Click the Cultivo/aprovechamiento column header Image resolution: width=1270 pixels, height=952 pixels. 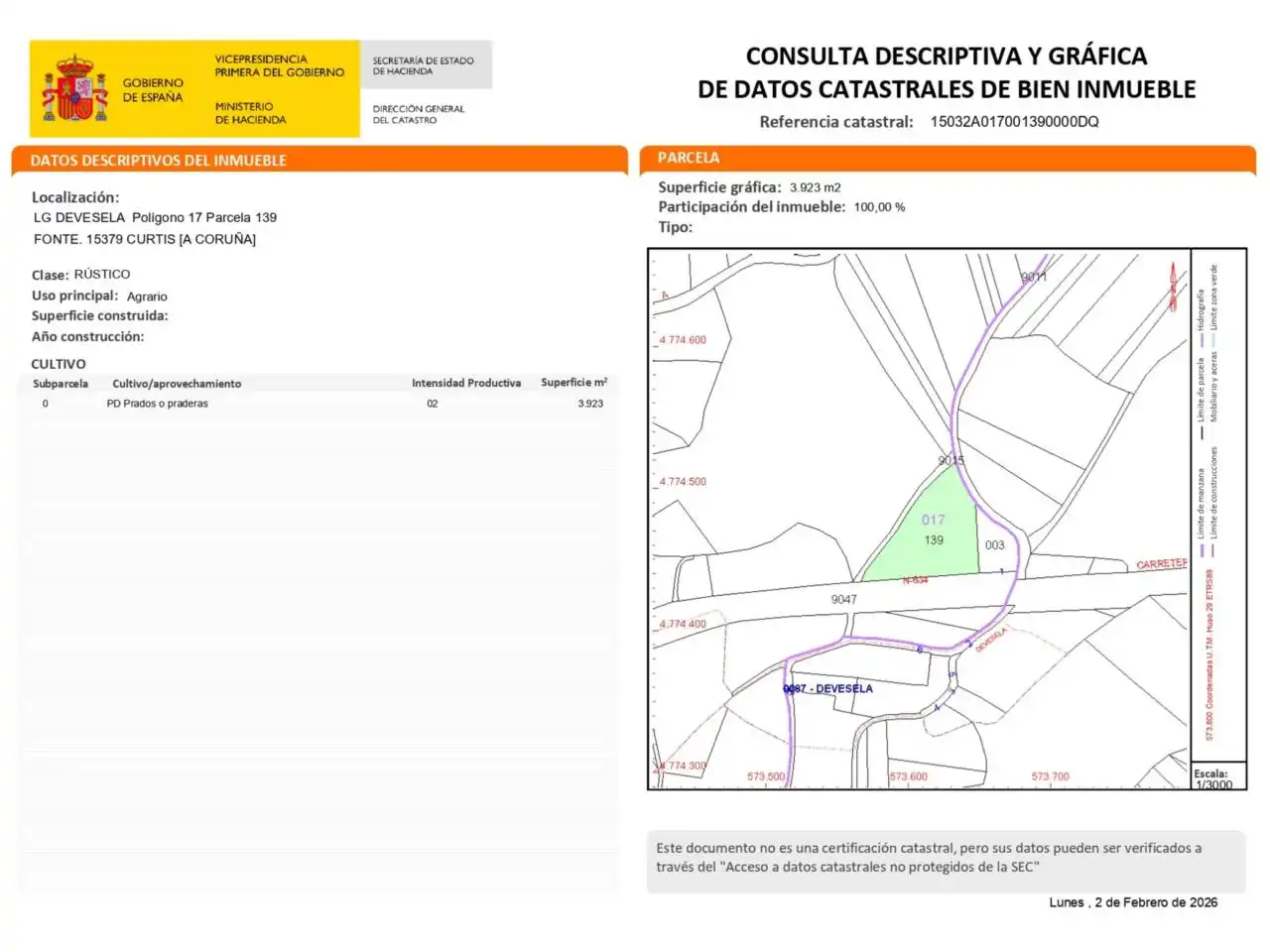click(177, 384)
